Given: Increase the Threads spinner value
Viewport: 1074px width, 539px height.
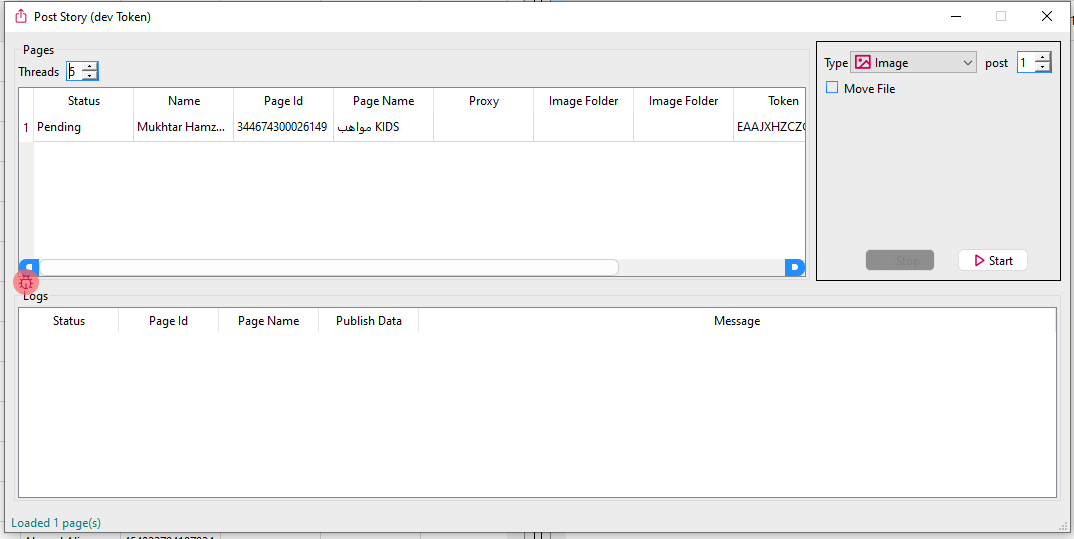Looking at the screenshot, I should point(89,67).
